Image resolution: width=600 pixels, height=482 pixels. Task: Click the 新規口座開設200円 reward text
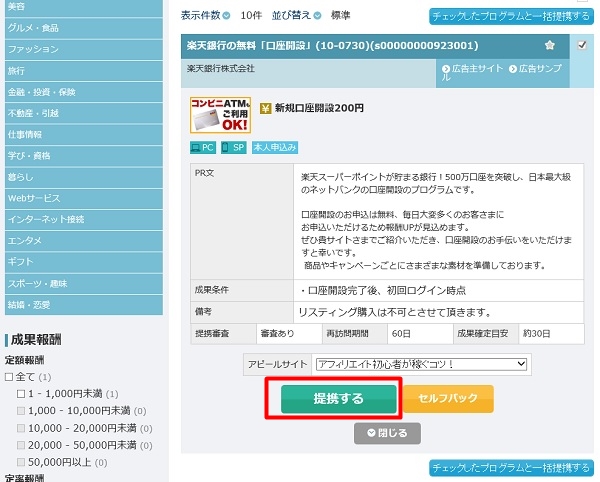point(319,108)
